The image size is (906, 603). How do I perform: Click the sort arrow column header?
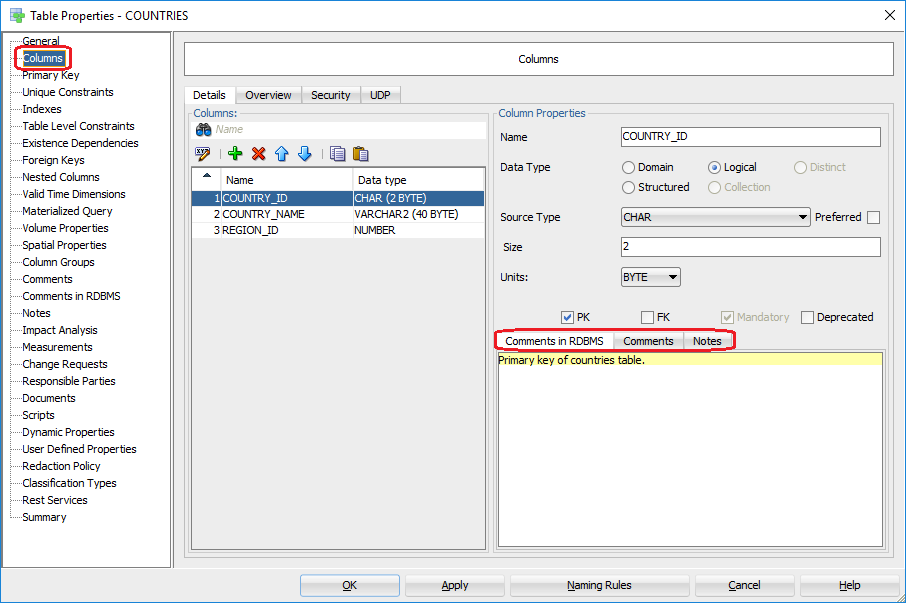coord(207,177)
